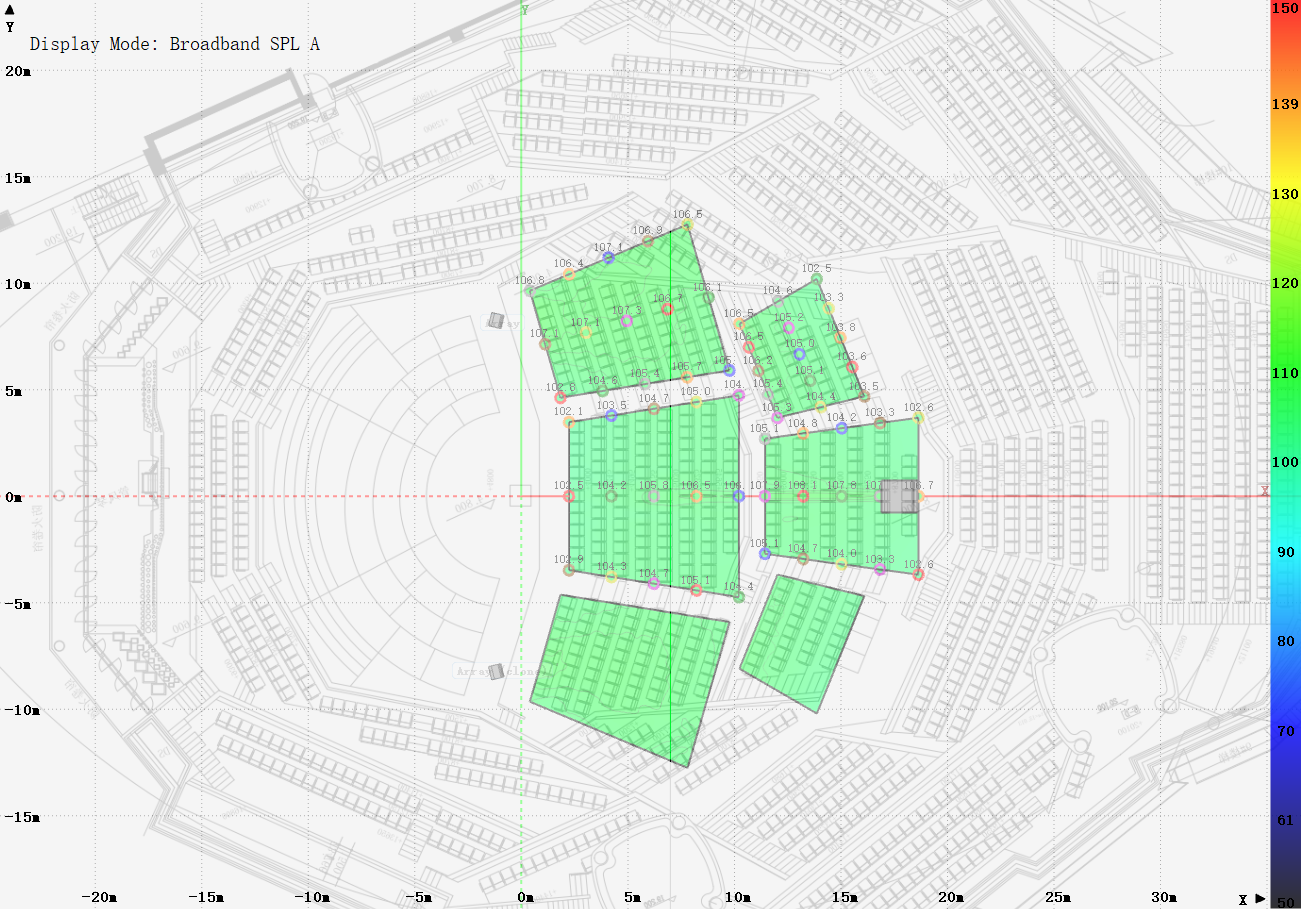Image resolution: width=1301 pixels, height=909 pixels.
Task: Click the 130 label on the color scale
Action: point(1285,194)
